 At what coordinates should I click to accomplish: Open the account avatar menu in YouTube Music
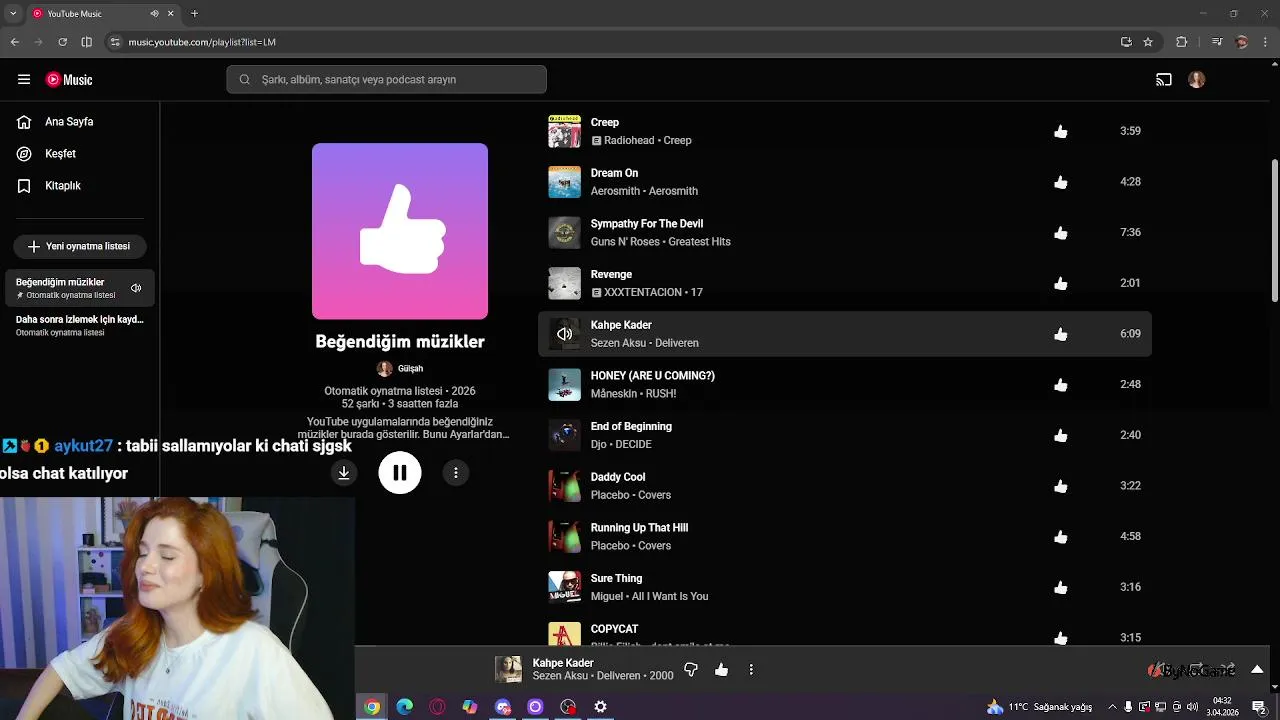[1197, 80]
